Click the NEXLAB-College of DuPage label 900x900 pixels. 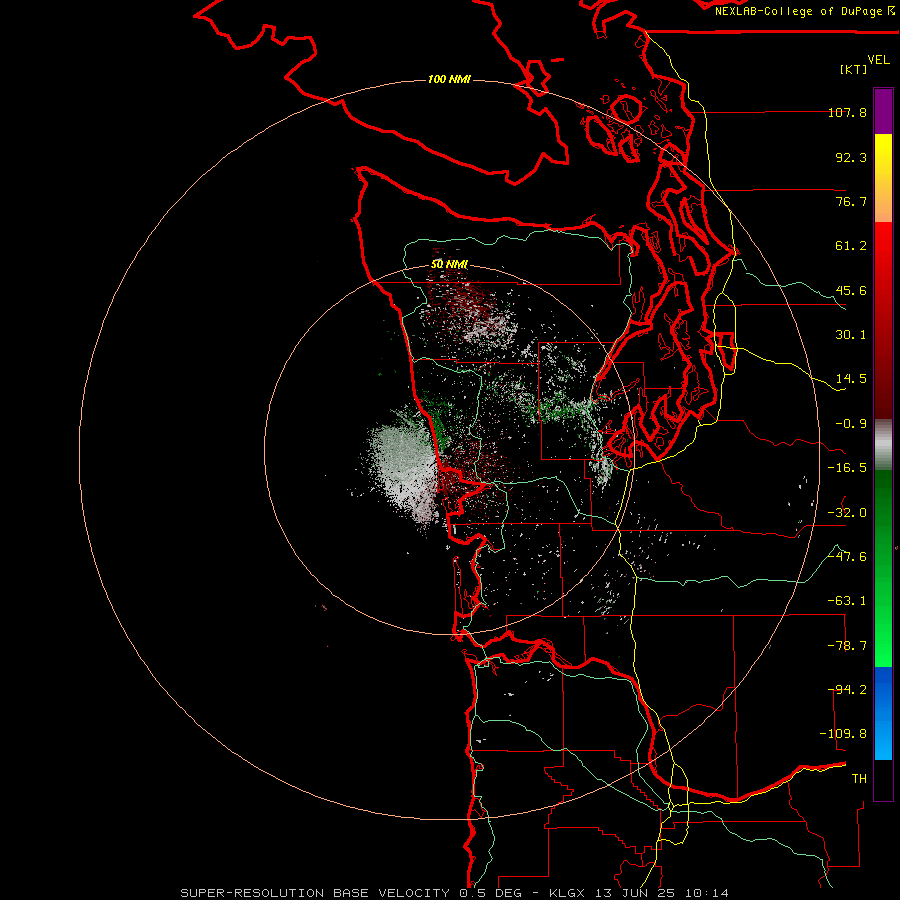click(x=805, y=11)
